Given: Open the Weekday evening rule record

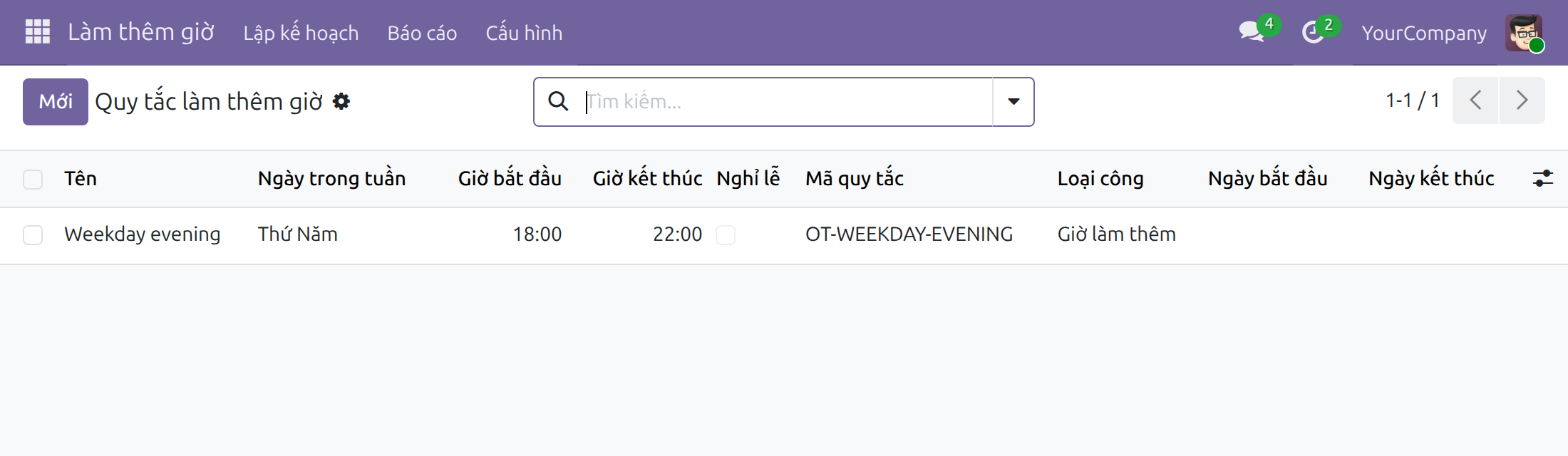Looking at the screenshot, I should [x=143, y=234].
